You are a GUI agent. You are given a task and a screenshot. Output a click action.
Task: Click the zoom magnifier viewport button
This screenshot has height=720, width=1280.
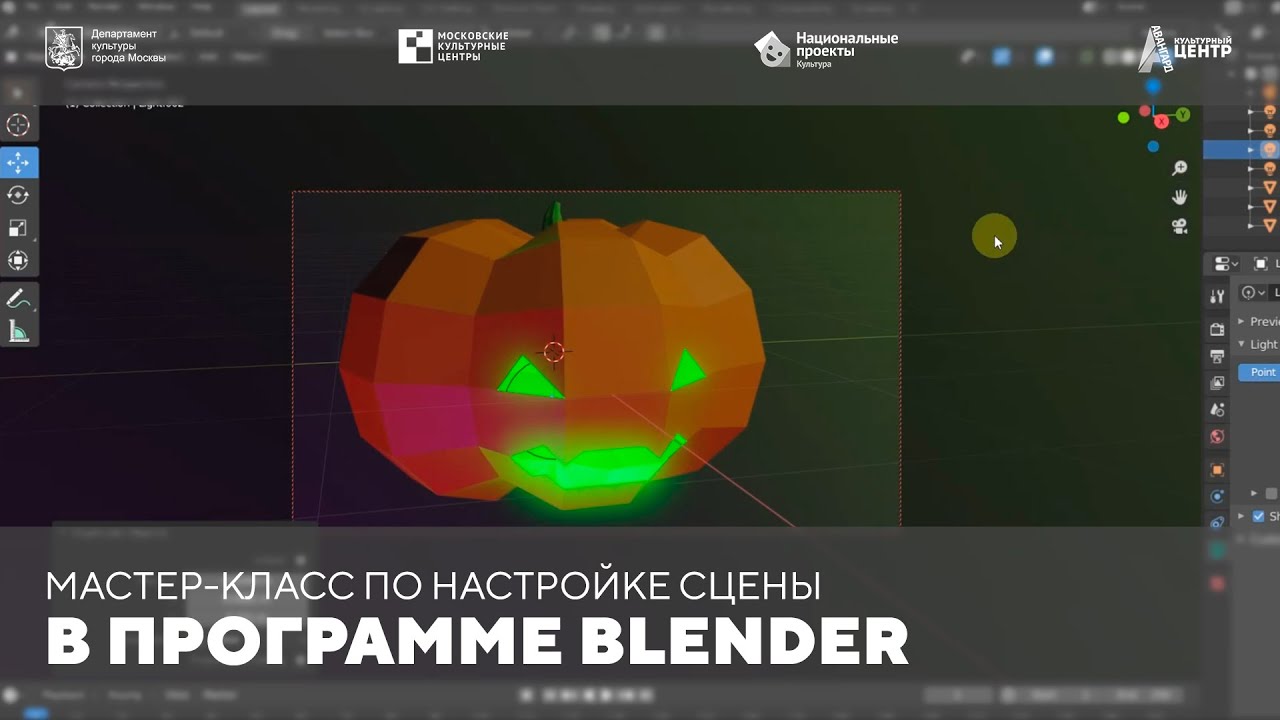point(1180,168)
